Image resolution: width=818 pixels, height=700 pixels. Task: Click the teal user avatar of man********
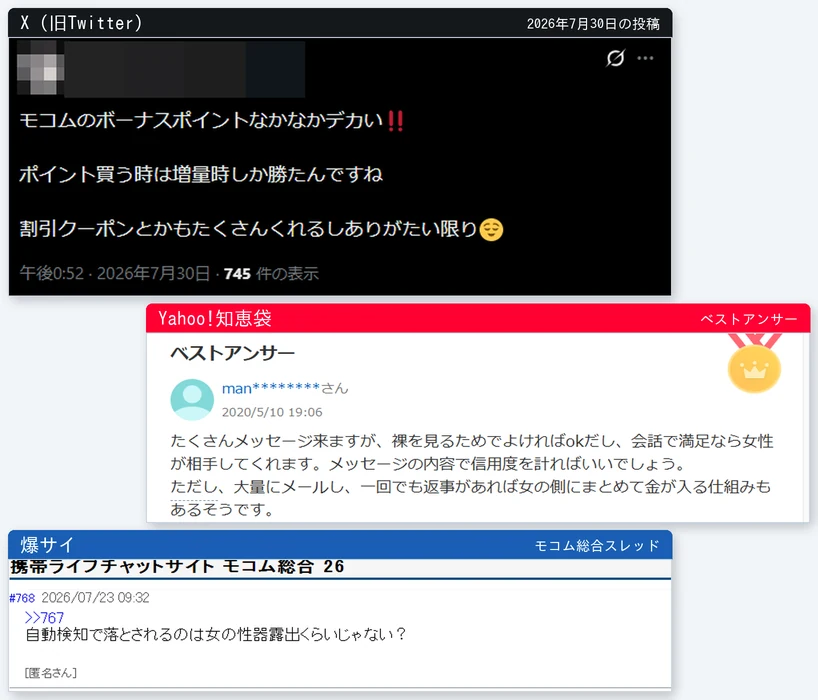click(x=192, y=400)
